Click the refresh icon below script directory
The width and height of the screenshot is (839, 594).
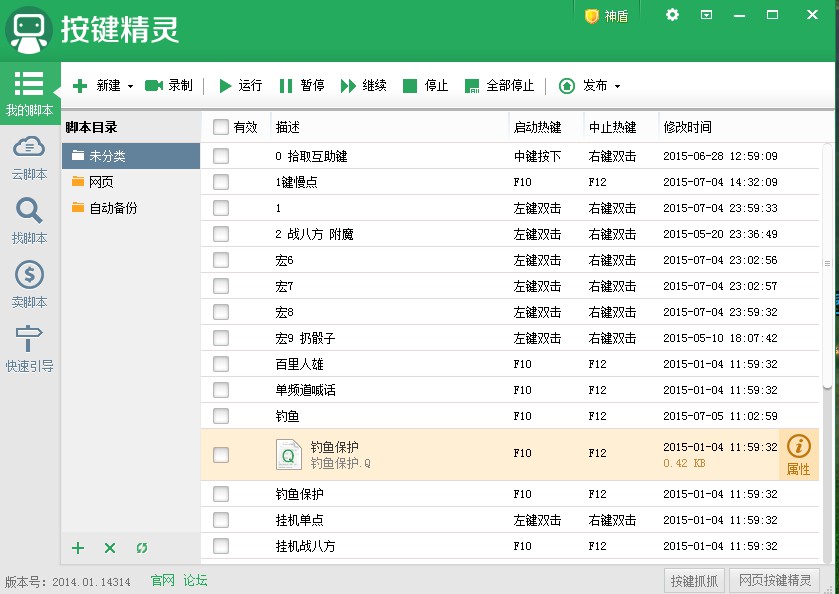click(141, 548)
